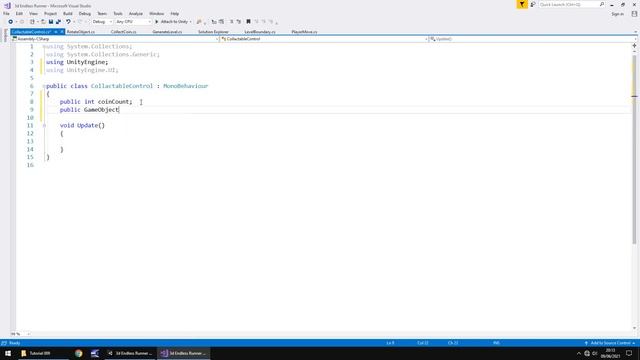Click the find in files toolbar icon

(x=199, y=22)
